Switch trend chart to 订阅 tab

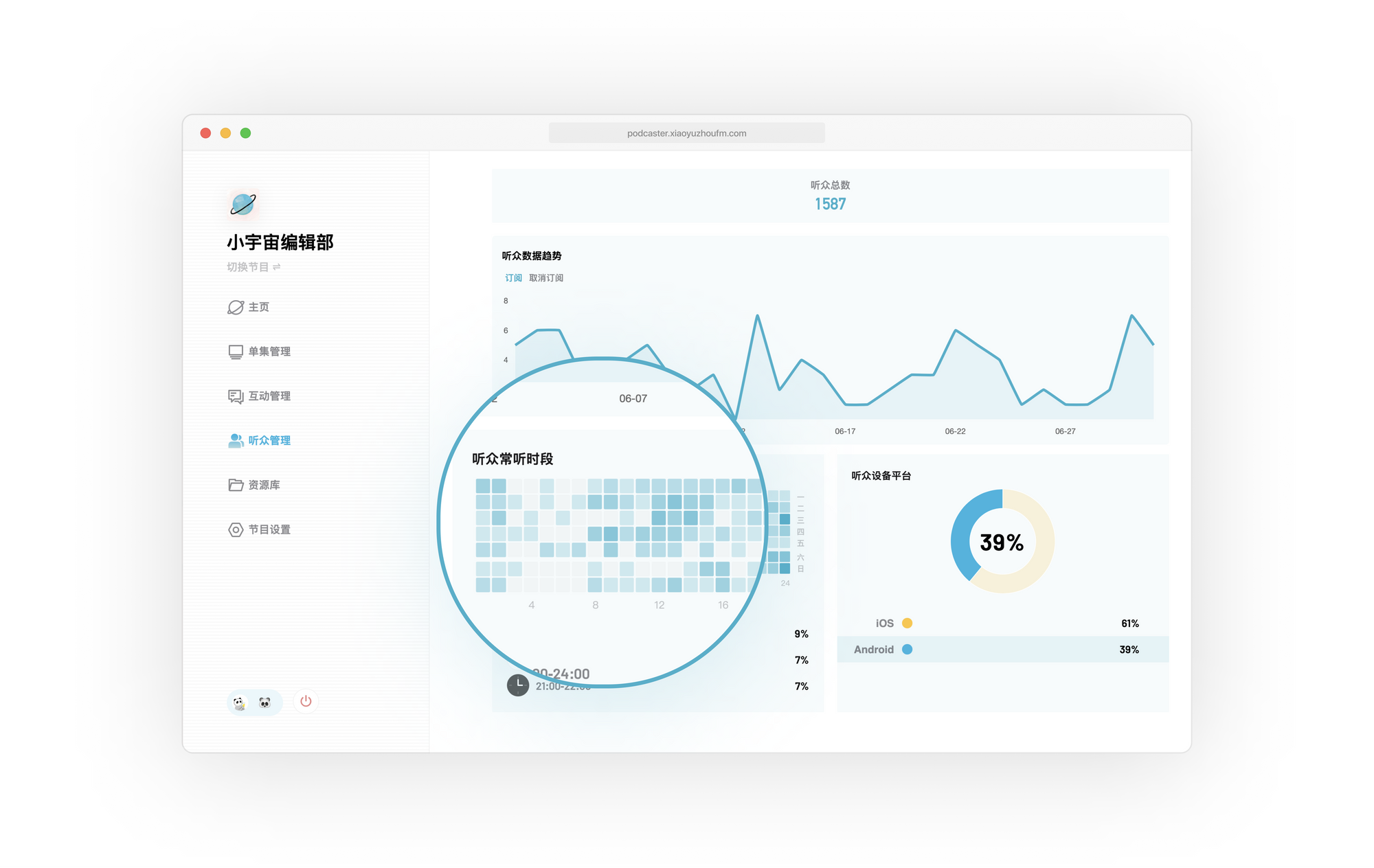513,278
